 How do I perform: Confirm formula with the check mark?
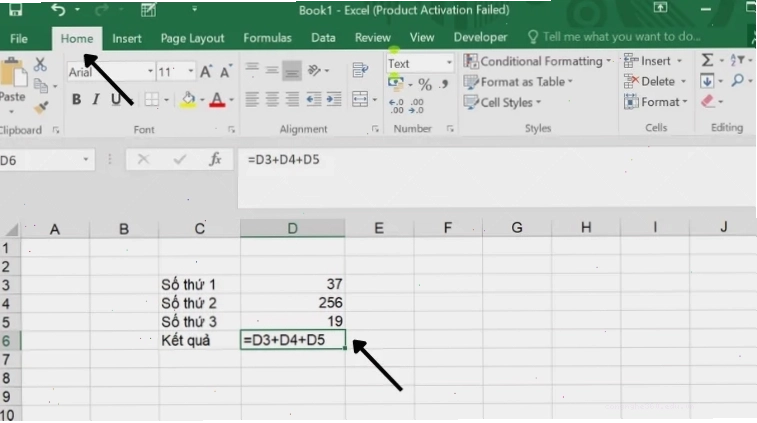[x=180, y=159]
